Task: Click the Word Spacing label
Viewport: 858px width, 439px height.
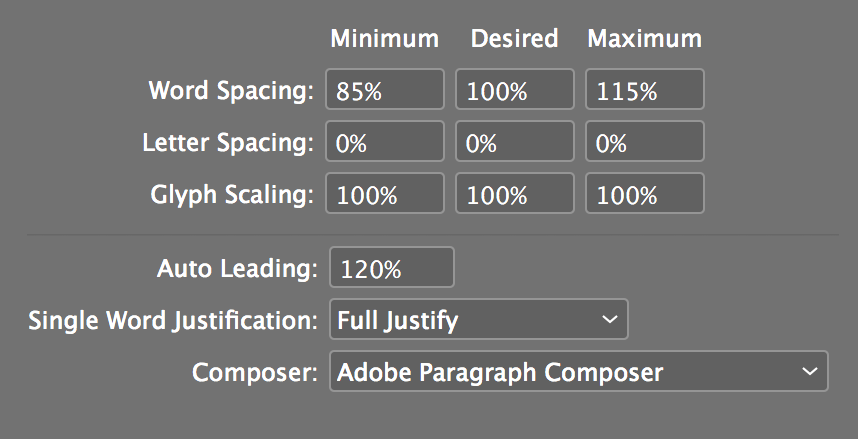Action: coord(231,90)
